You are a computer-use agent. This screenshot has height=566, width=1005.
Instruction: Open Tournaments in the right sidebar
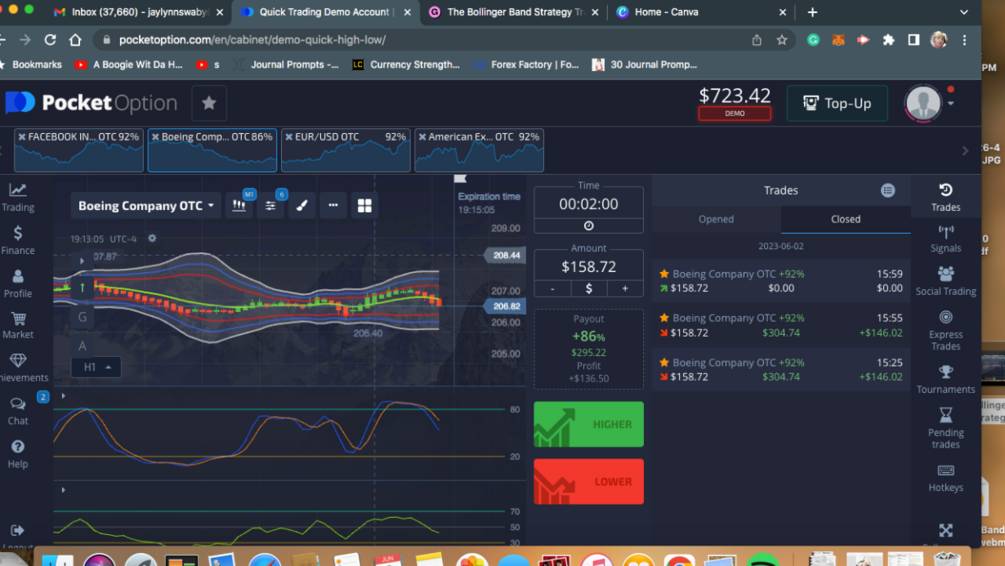click(945, 379)
